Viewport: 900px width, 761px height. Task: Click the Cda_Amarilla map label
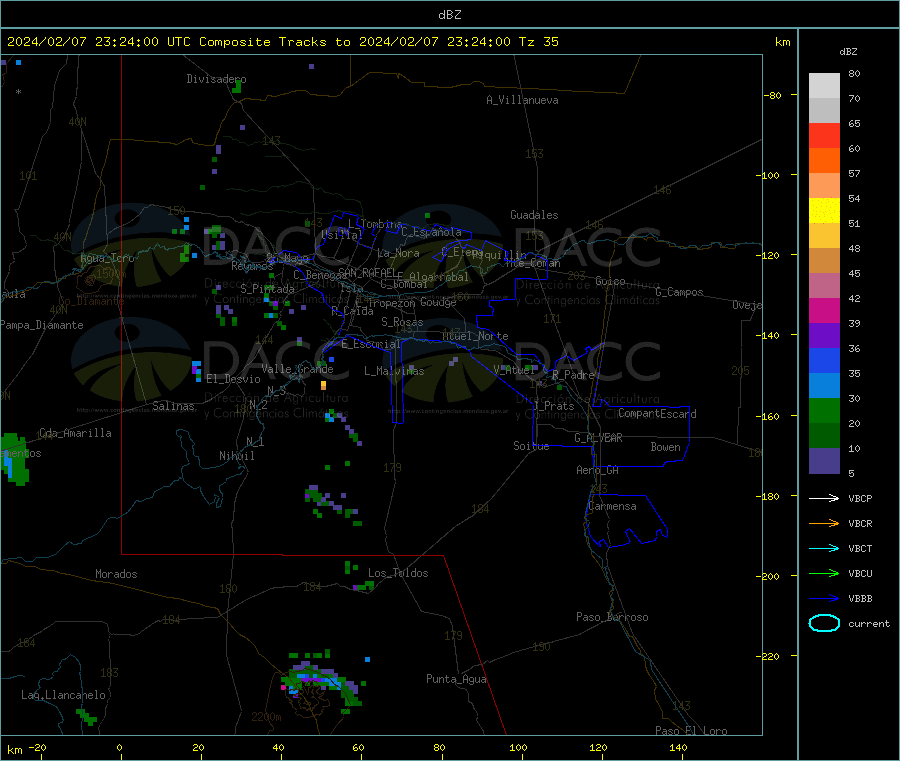pos(76,433)
